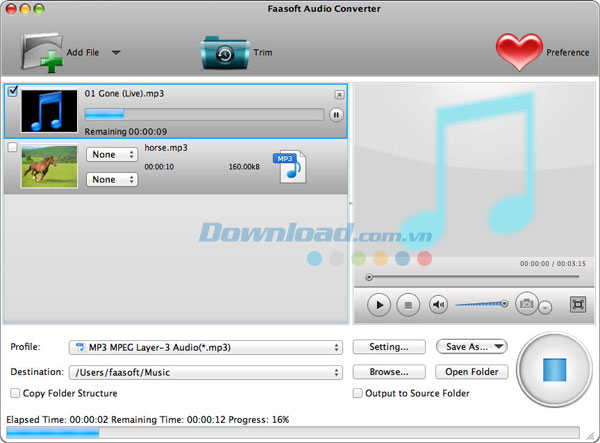Adjust the preview volume slider

(x=482, y=304)
